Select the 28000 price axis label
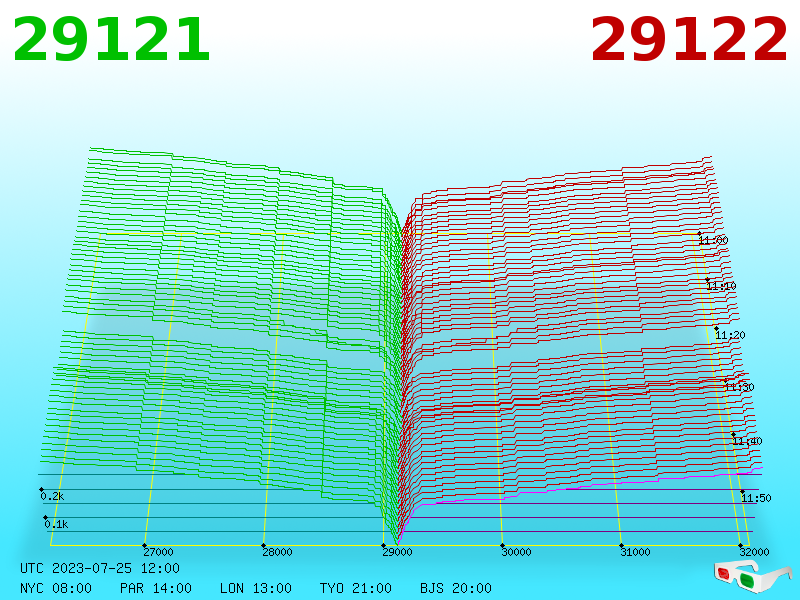The image size is (800, 600). [x=278, y=552]
